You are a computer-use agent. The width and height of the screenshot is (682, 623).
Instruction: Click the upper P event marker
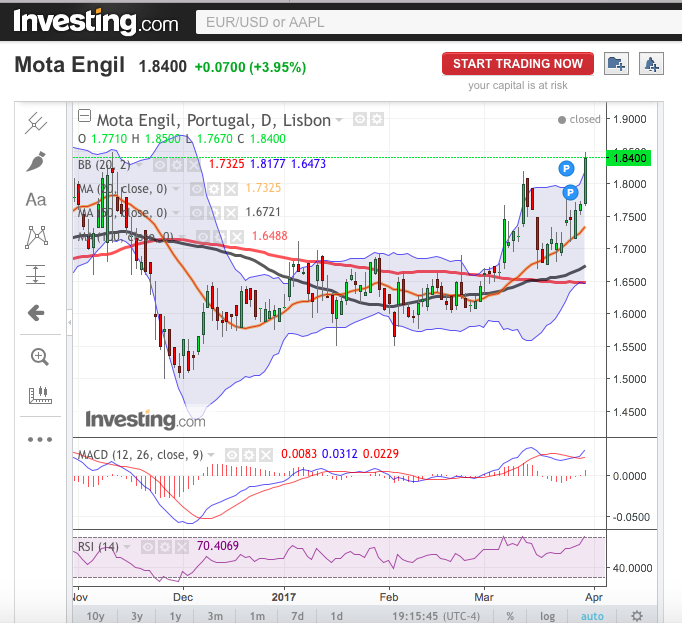click(566, 168)
